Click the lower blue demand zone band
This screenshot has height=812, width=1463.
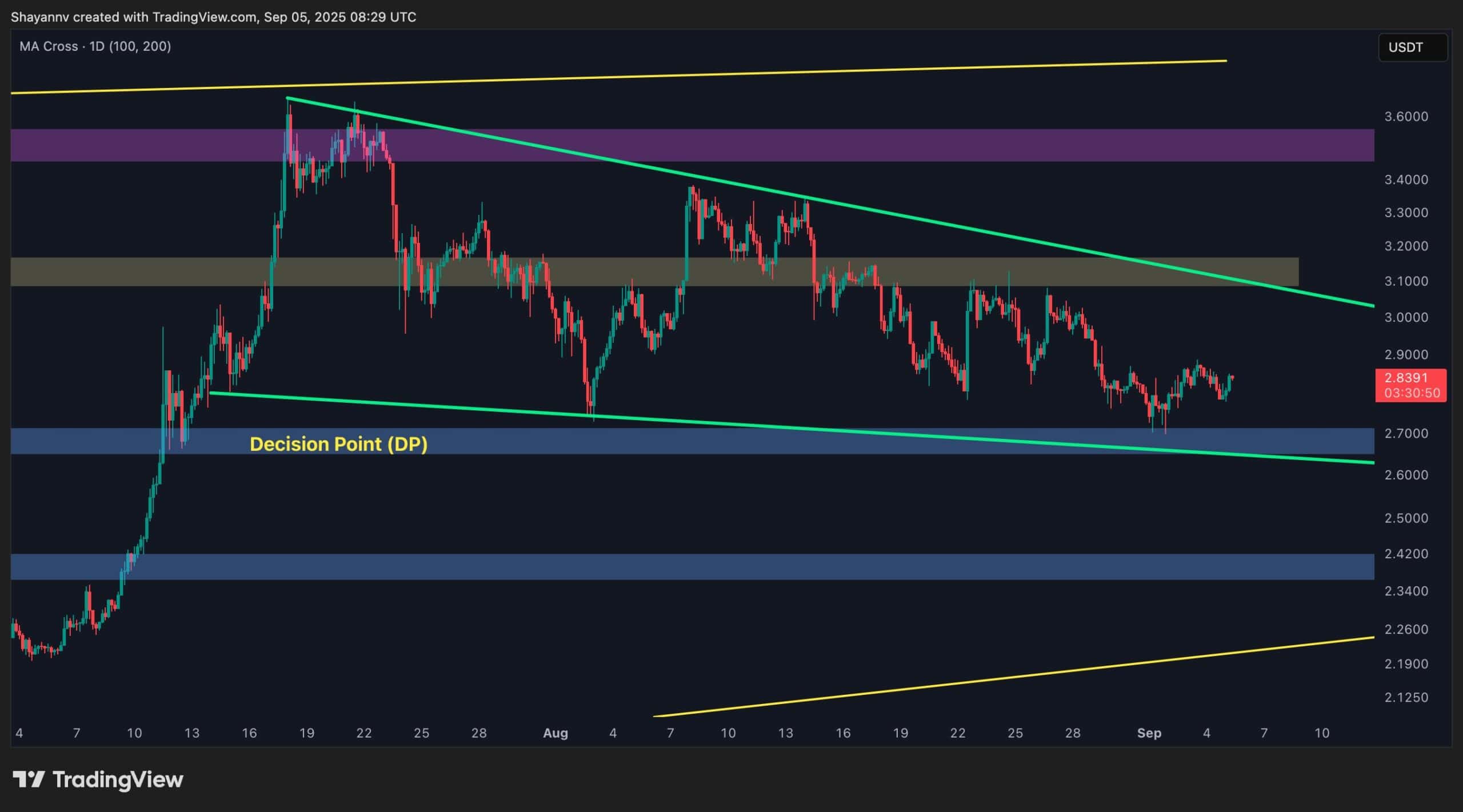686,566
